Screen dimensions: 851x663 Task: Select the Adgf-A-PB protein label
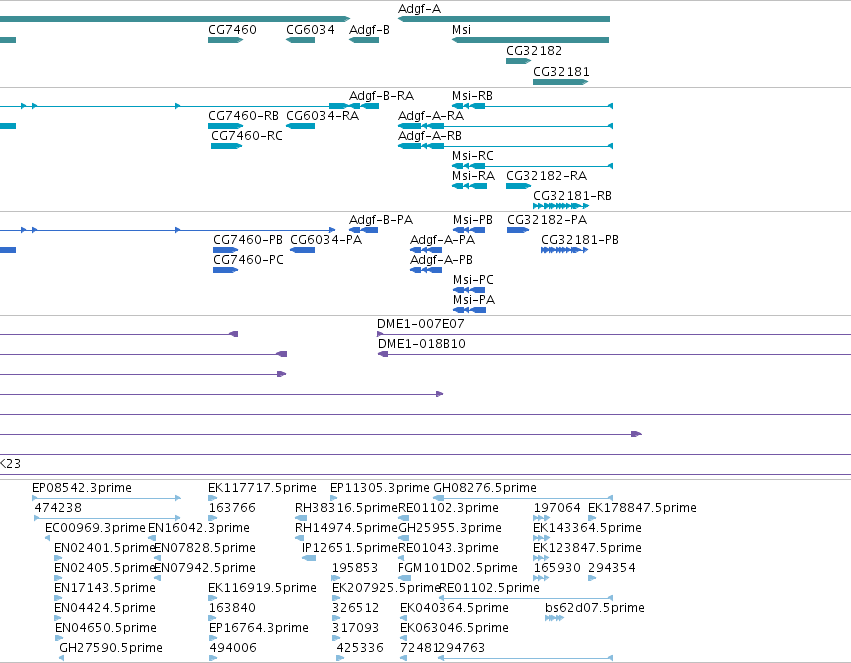tap(441, 260)
